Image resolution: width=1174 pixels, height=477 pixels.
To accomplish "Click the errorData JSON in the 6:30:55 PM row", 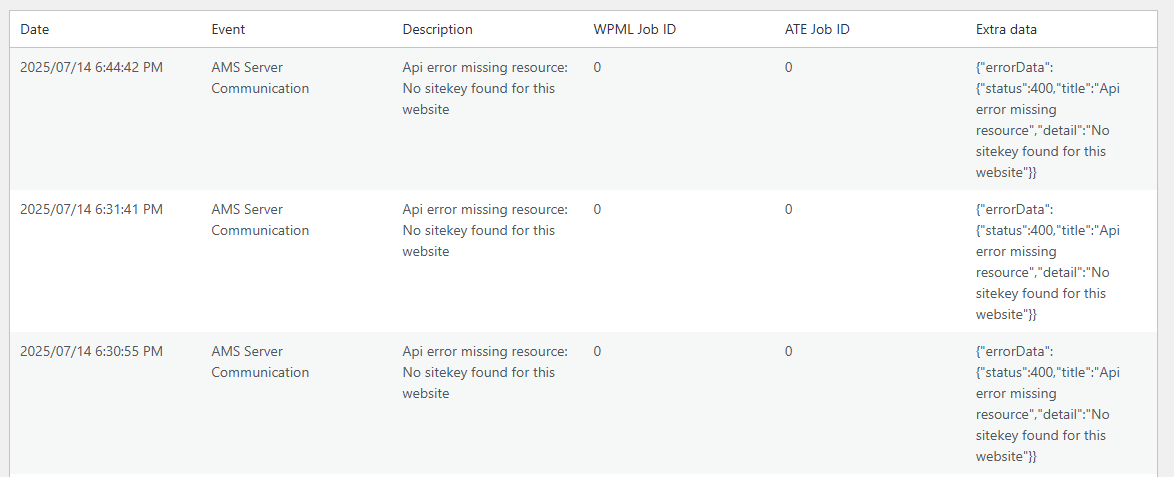I will click(1046, 404).
